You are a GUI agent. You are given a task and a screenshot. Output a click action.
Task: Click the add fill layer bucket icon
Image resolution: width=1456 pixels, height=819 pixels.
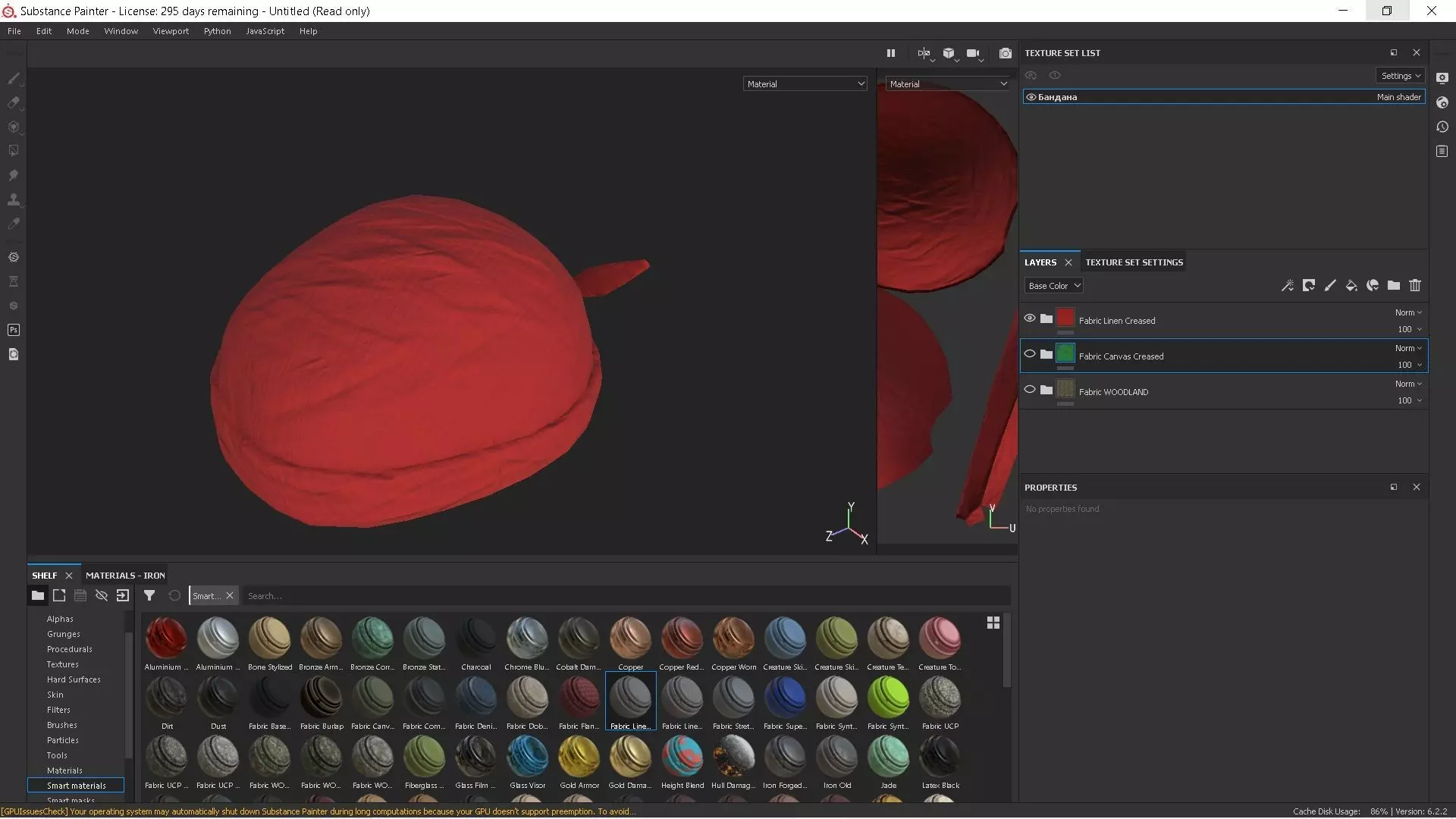click(1351, 286)
